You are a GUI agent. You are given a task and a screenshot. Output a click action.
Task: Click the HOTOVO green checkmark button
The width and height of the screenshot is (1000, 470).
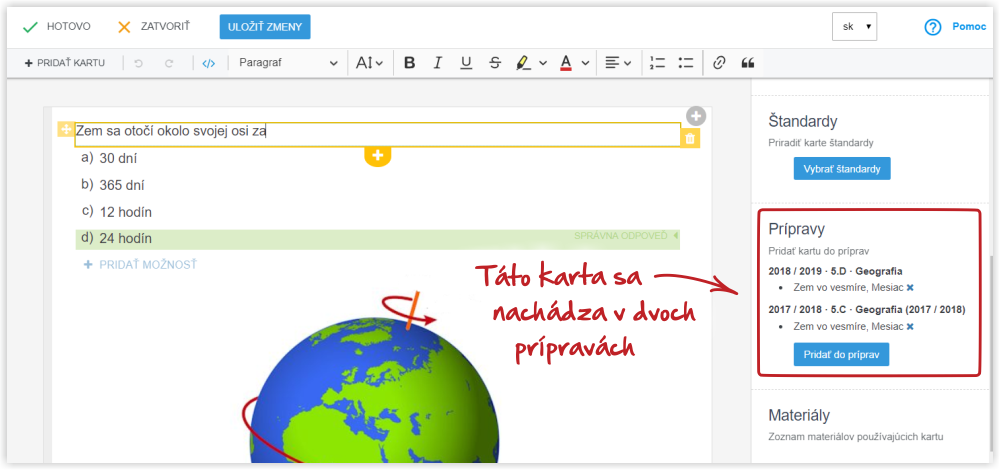56,27
